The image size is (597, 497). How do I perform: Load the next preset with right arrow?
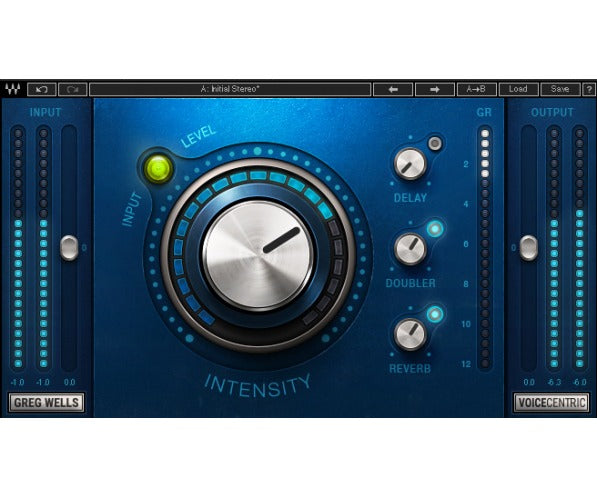tap(435, 89)
